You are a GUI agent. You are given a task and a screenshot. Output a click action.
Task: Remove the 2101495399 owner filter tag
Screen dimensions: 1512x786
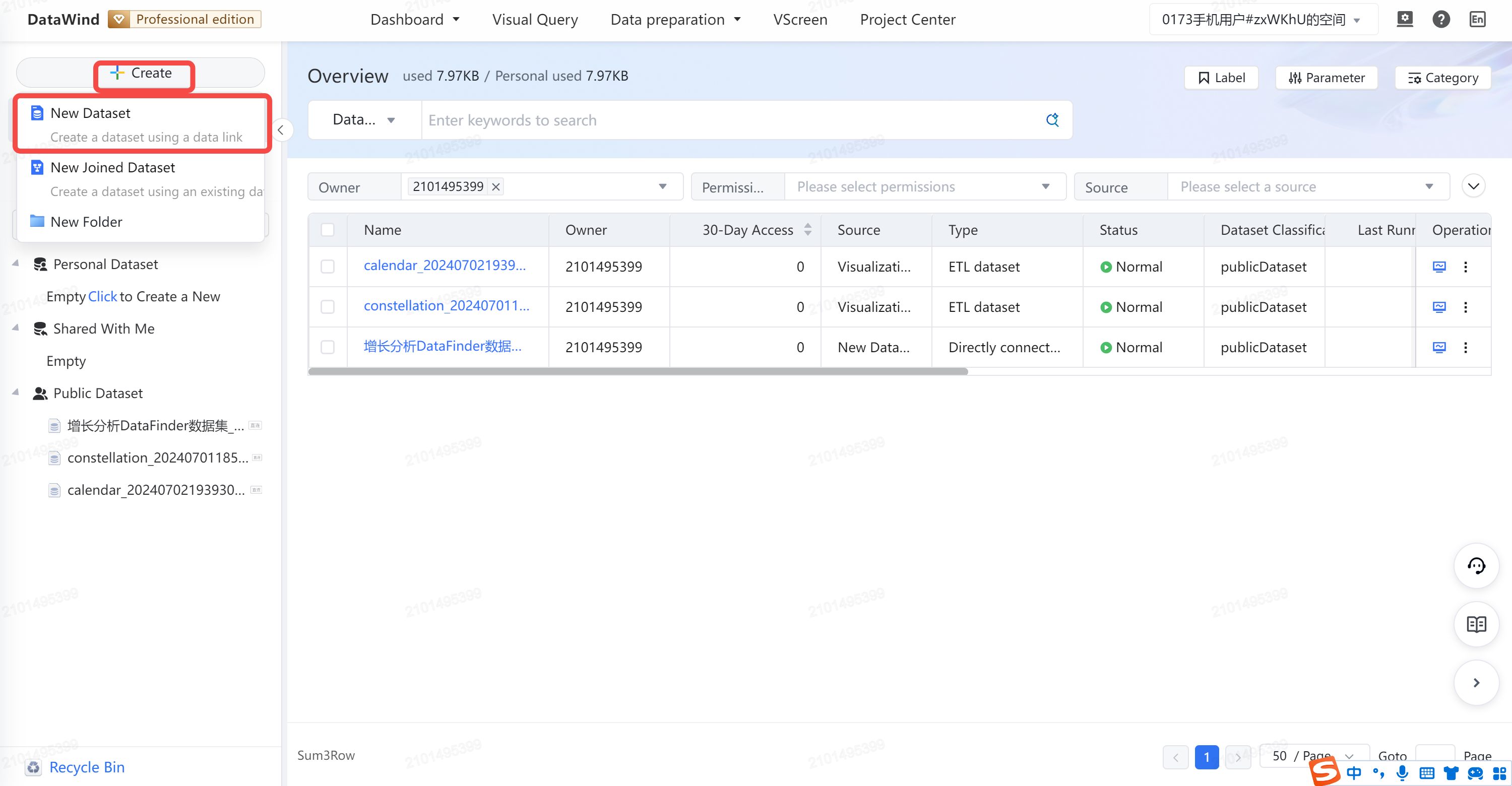(496, 186)
